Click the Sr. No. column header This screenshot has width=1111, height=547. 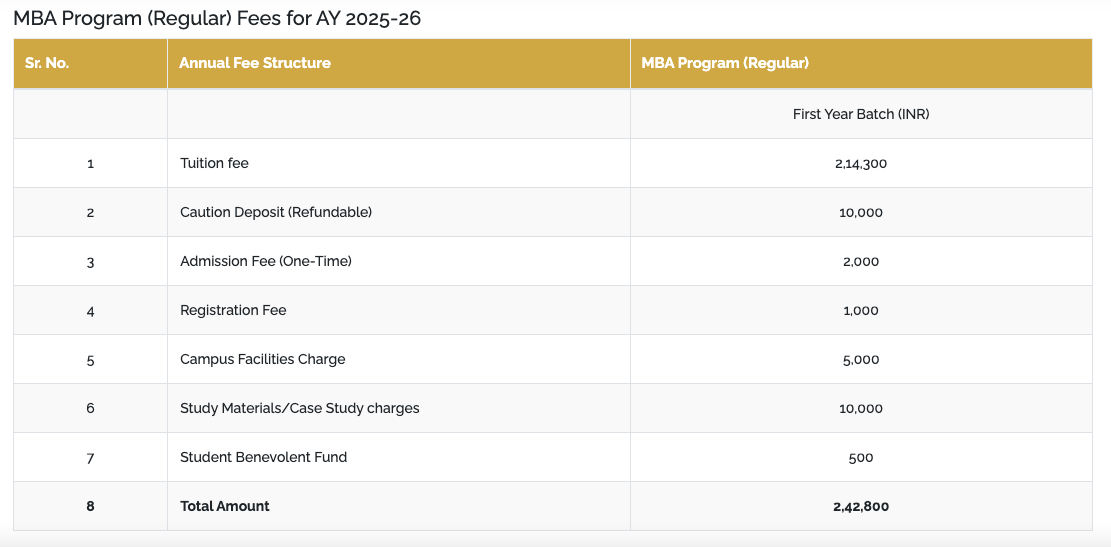tap(47, 63)
